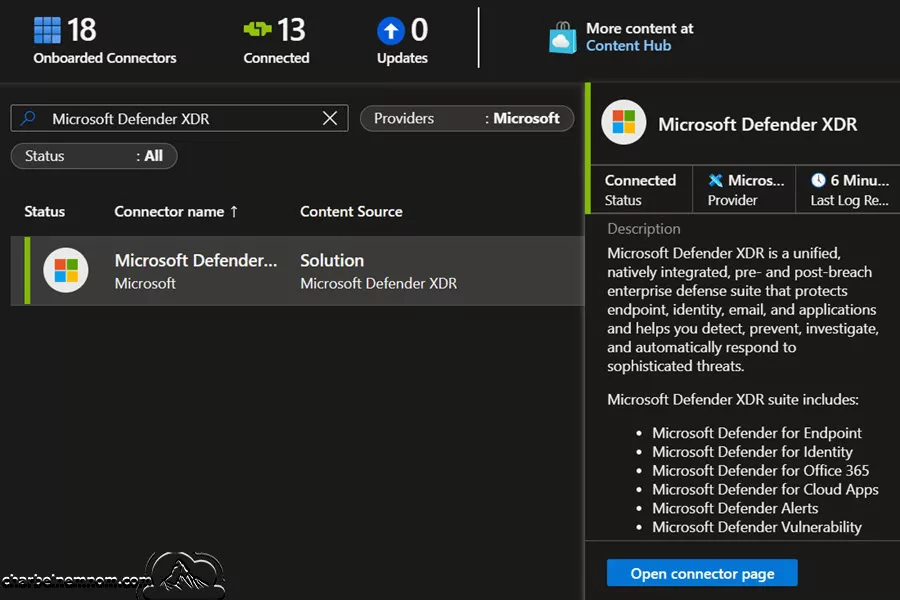The height and width of the screenshot is (600, 900).
Task: Click the 18 Onboarded Connectors count
Action: (82, 30)
